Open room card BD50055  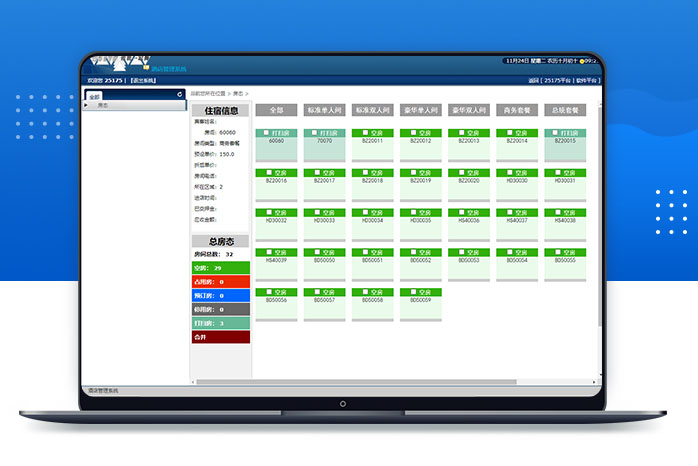[565, 265]
